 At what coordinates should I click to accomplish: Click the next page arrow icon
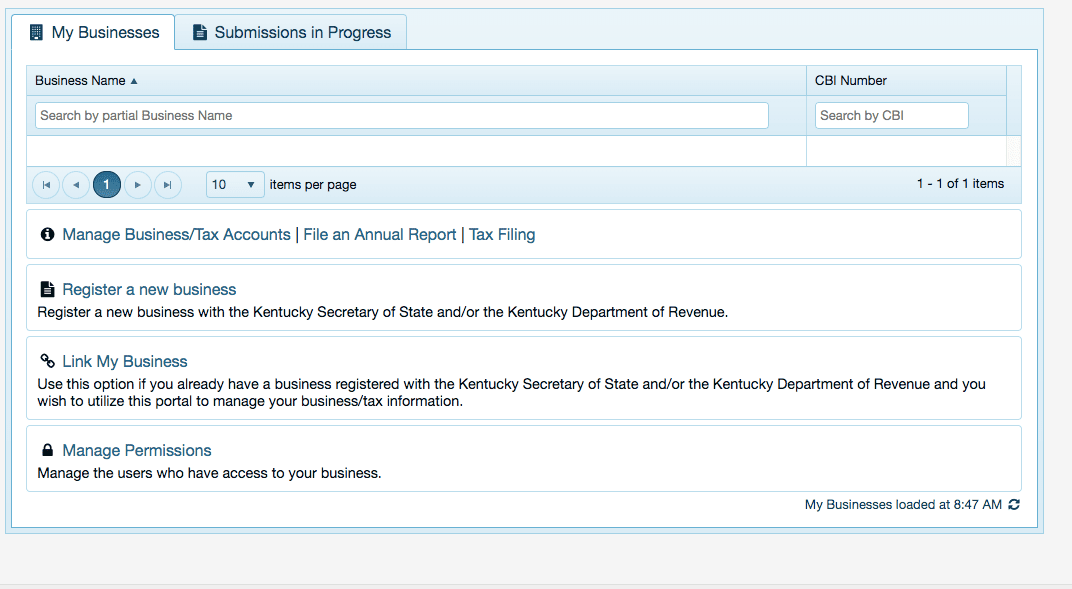click(137, 184)
